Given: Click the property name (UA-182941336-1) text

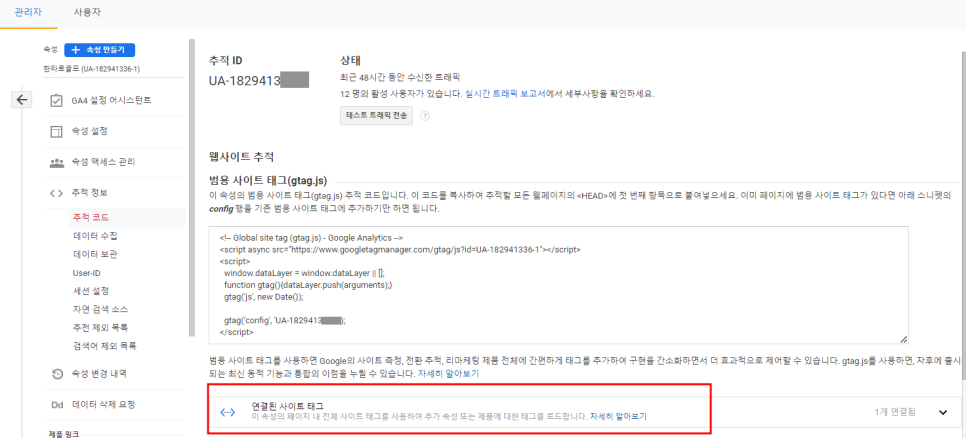Looking at the screenshot, I should pos(91,69).
